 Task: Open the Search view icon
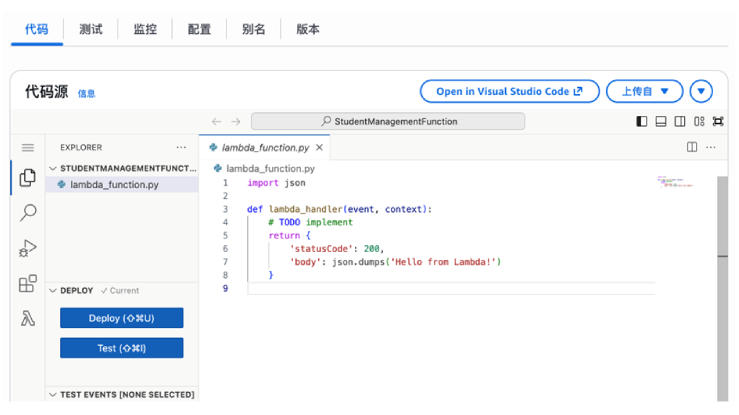coord(28,213)
